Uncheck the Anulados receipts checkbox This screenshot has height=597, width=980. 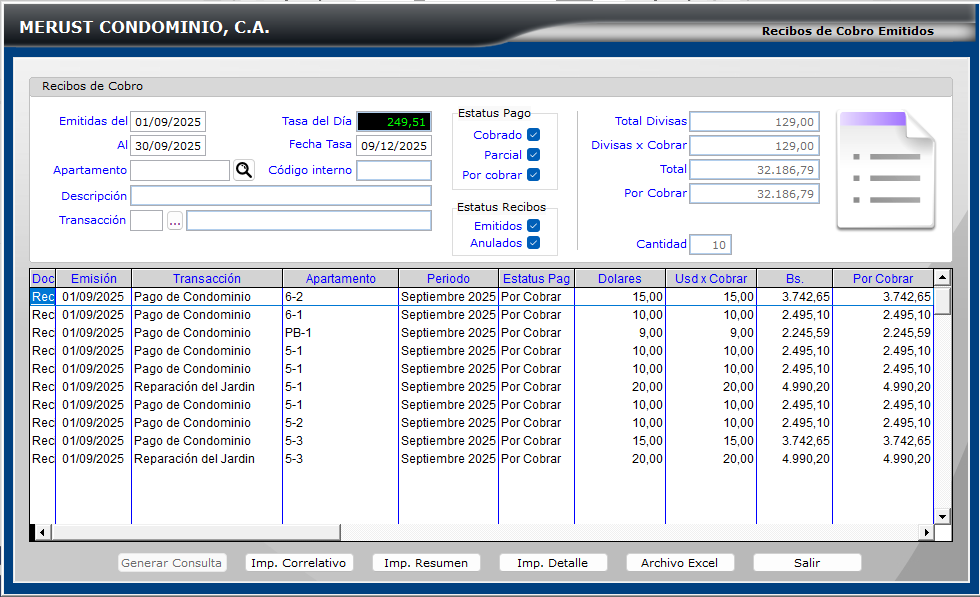534,243
